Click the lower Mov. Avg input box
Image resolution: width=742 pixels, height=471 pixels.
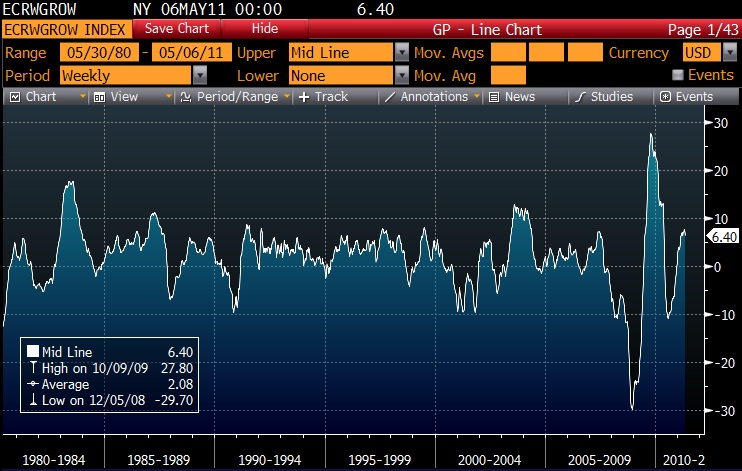click(508, 75)
